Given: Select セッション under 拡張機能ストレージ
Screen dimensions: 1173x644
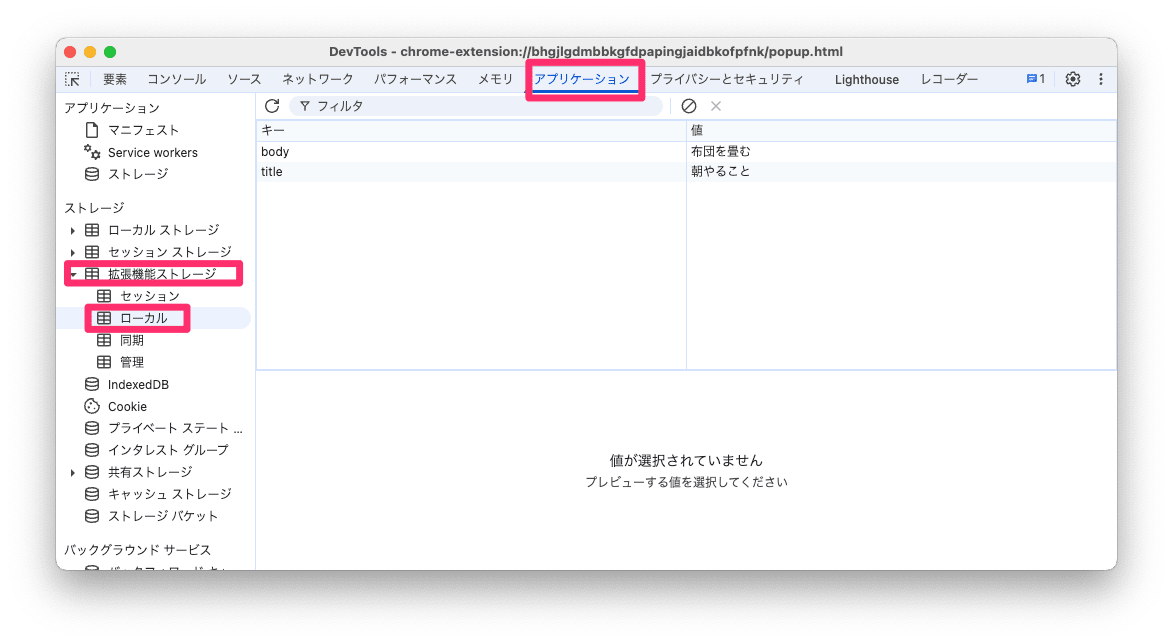Looking at the screenshot, I should pos(150,296).
